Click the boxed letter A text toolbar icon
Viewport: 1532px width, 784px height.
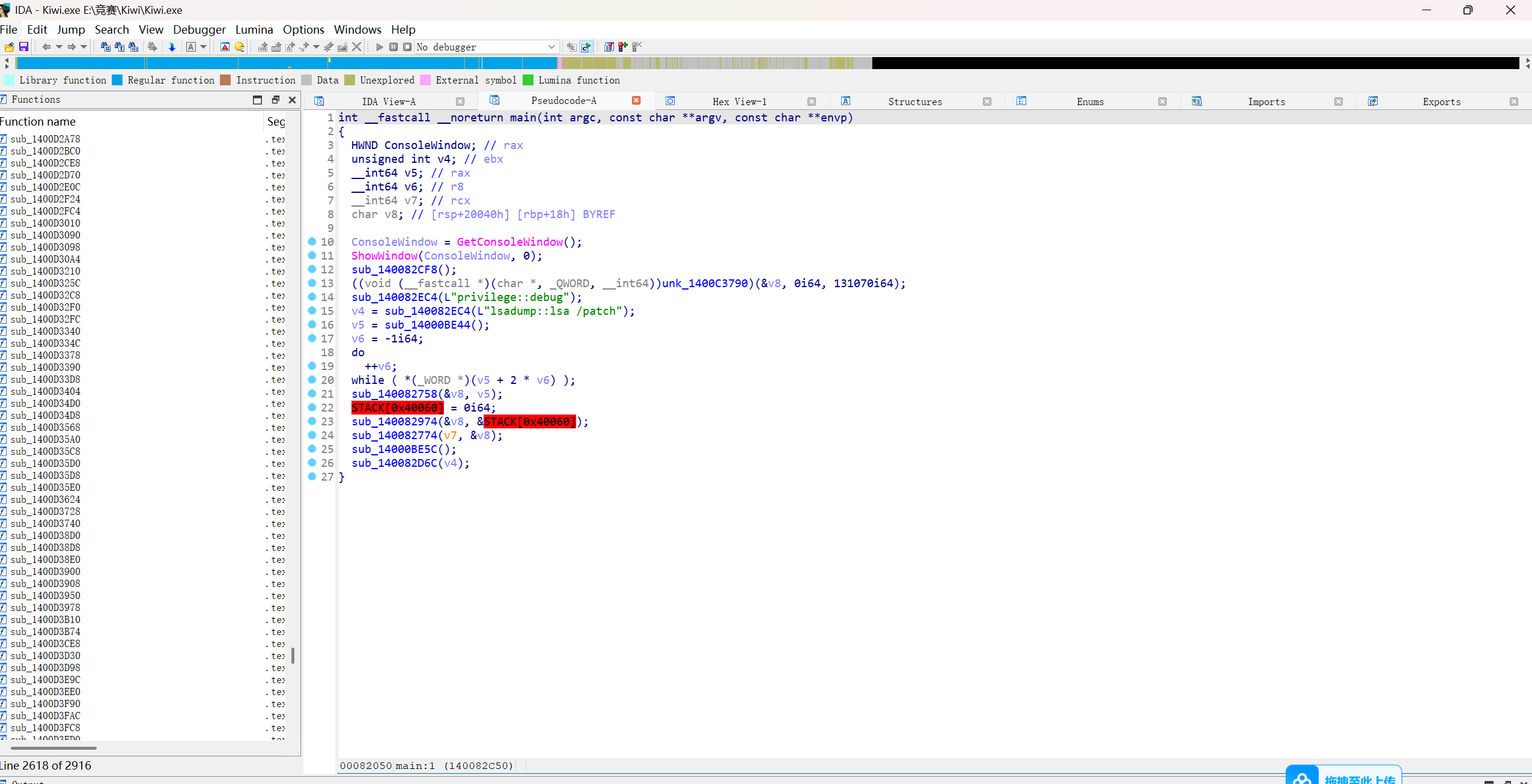(x=190, y=47)
